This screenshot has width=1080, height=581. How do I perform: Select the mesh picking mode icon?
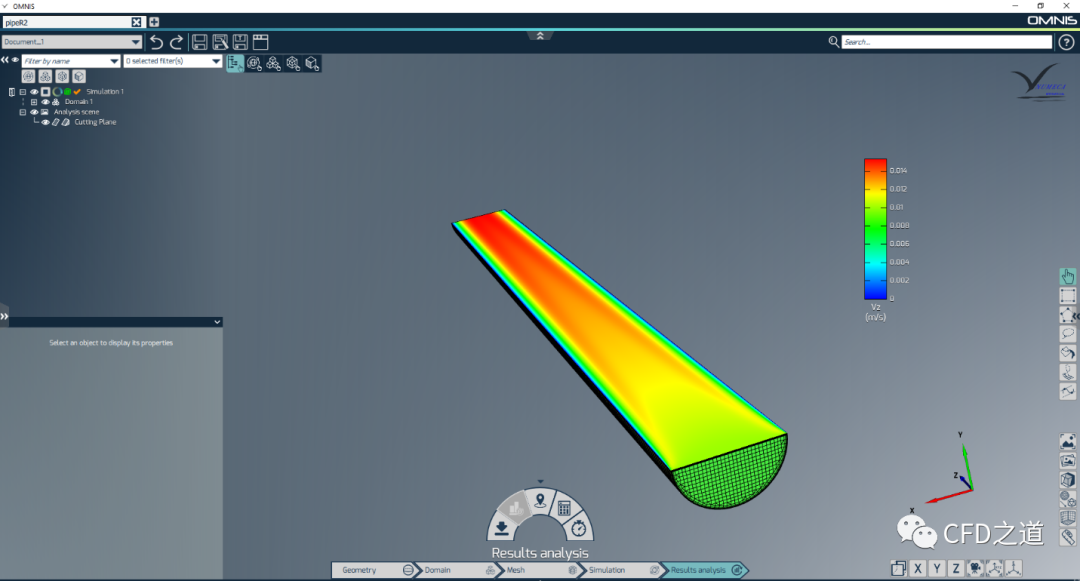[x=293, y=63]
